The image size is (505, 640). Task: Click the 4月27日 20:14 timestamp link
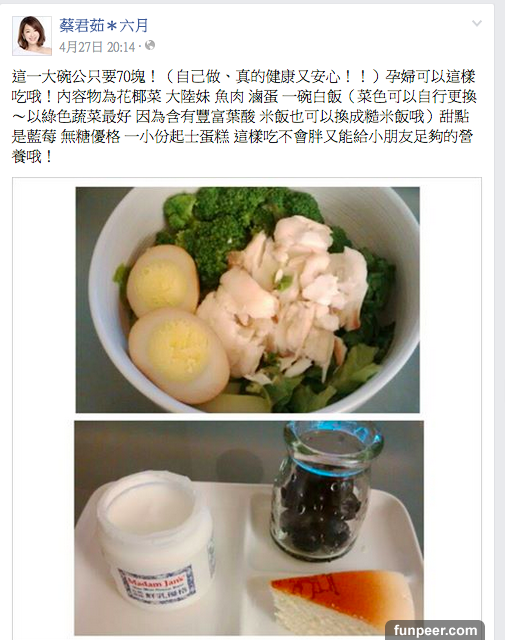[97, 47]
